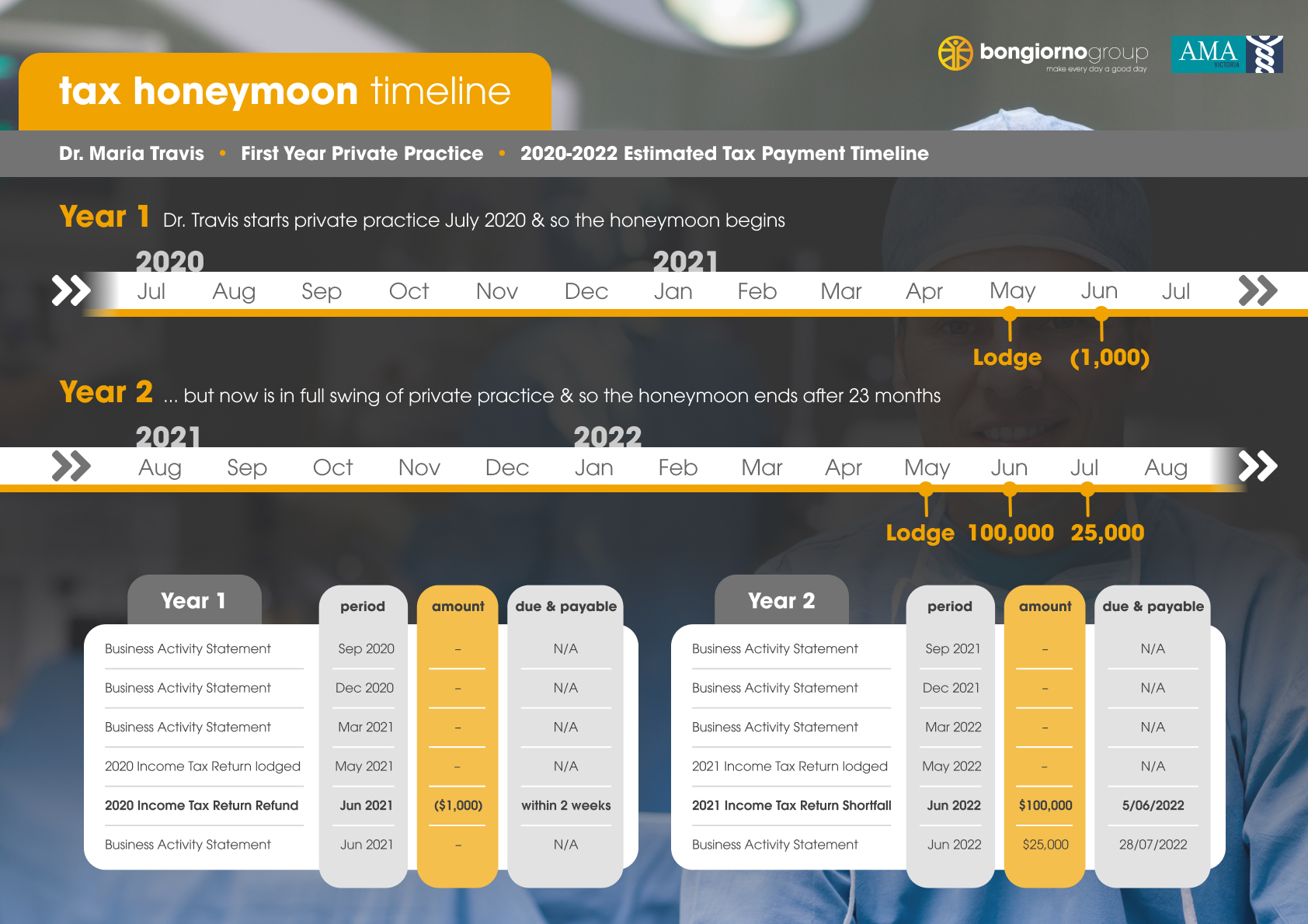Click 'Oct' on the Year 1 timeline
Screen dimensions: 1308x924
coord(409,291)
